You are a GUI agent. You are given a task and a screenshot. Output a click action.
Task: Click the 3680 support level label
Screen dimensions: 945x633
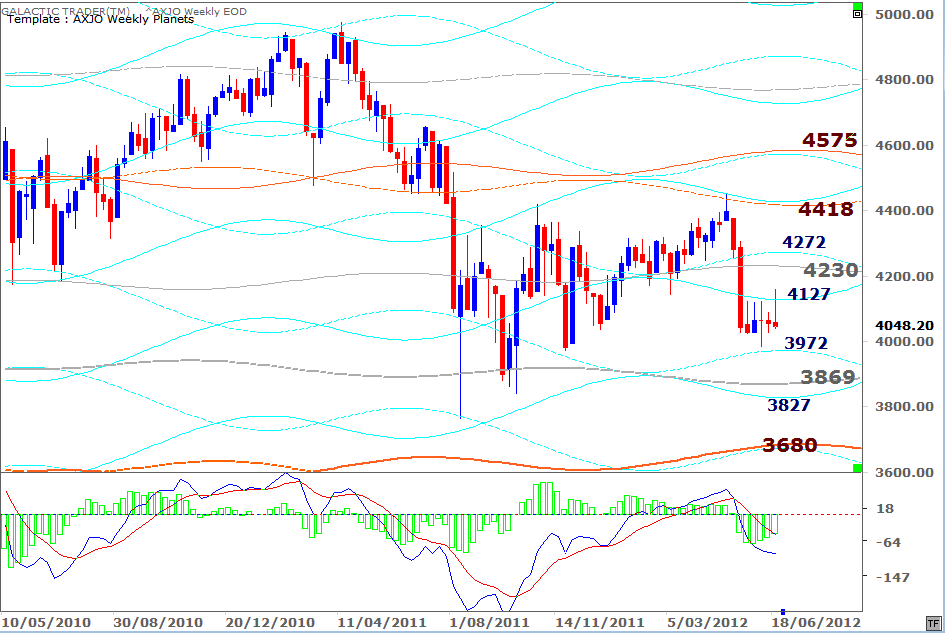point(790,445)
